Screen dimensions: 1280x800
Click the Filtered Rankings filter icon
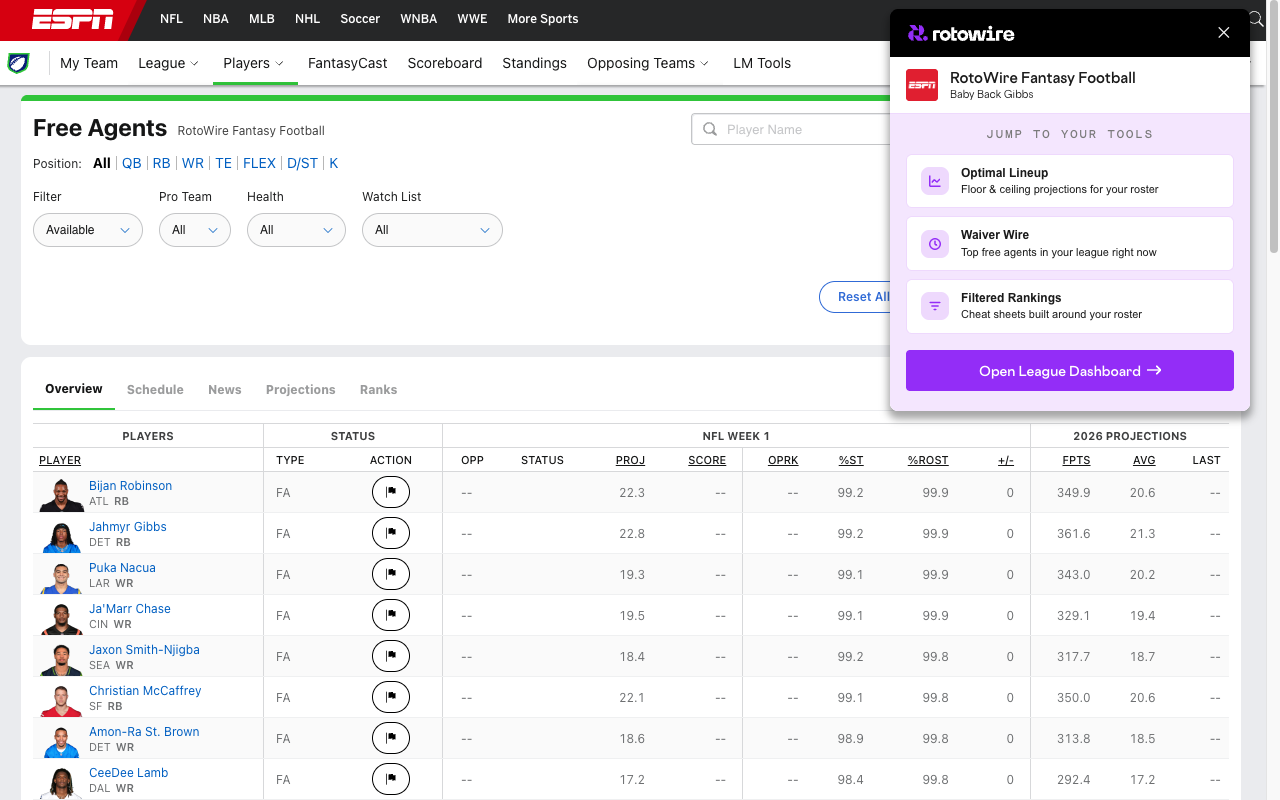pos(935,306)
